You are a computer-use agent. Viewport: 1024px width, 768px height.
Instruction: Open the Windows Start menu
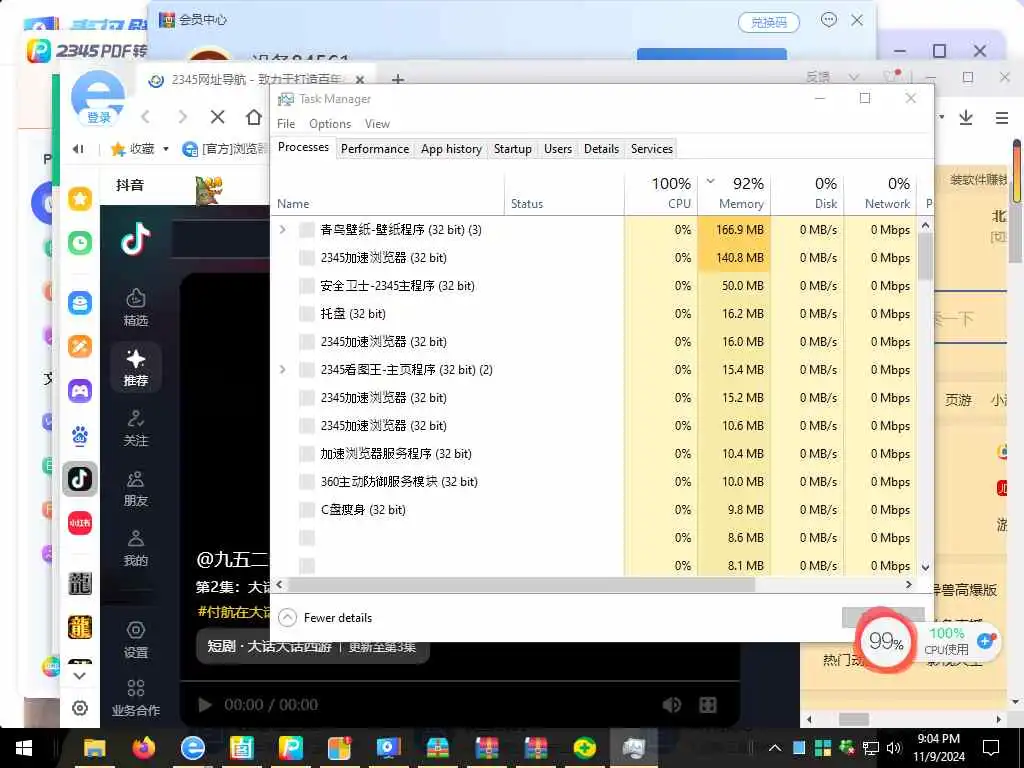point(24,748)
